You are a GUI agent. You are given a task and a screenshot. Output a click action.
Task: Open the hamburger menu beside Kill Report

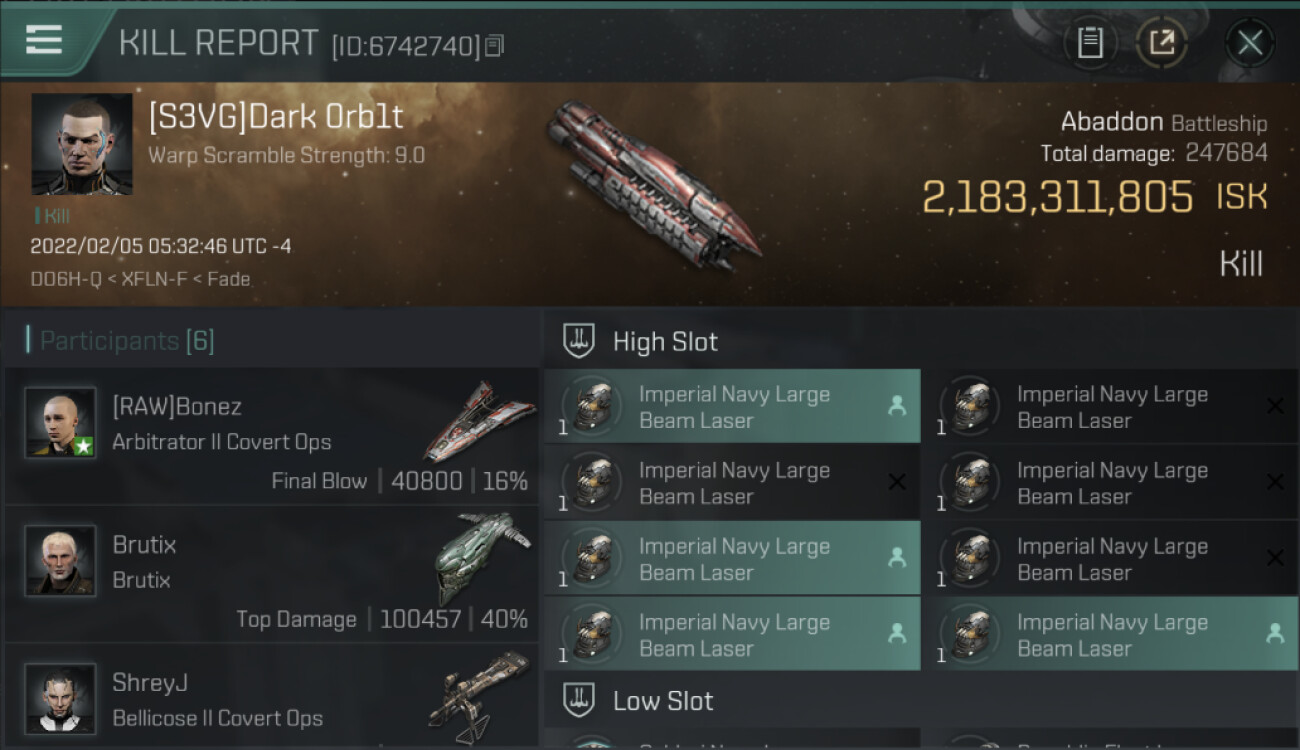(x=44, y=40)
